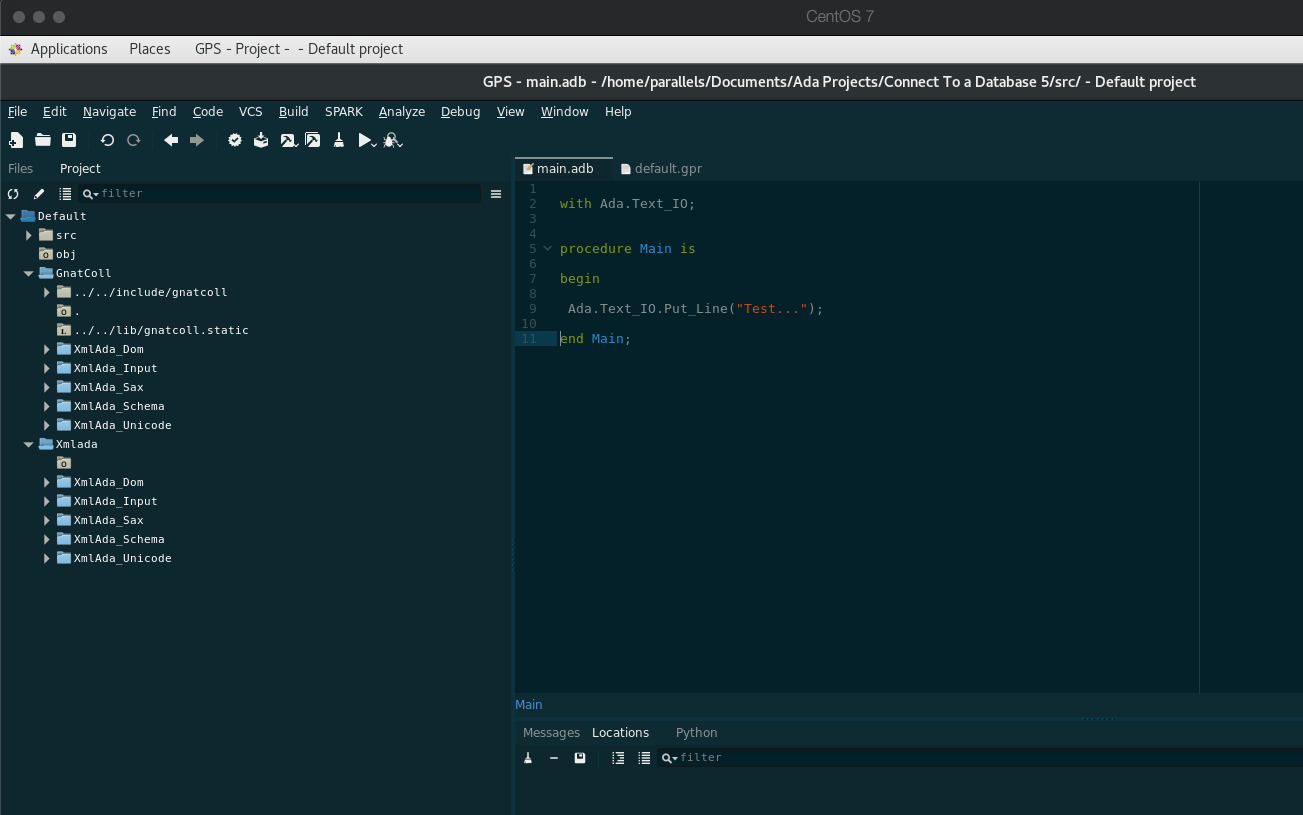
Task: Build main with the hammer arrow icon
Action: (288, 141)
